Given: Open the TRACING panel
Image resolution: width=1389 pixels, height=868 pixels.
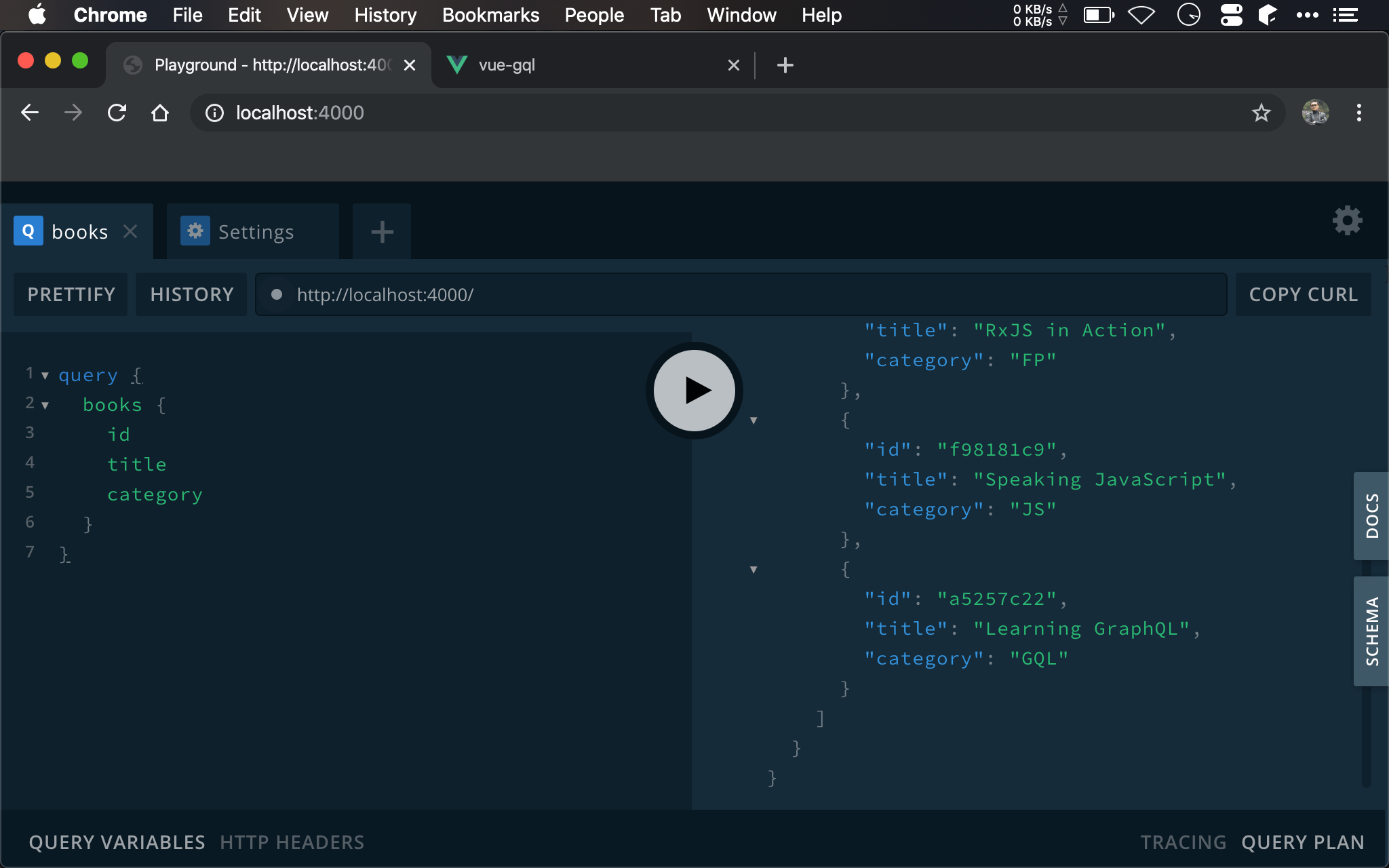Looking at the screenshot, I should coord(1183,842).
